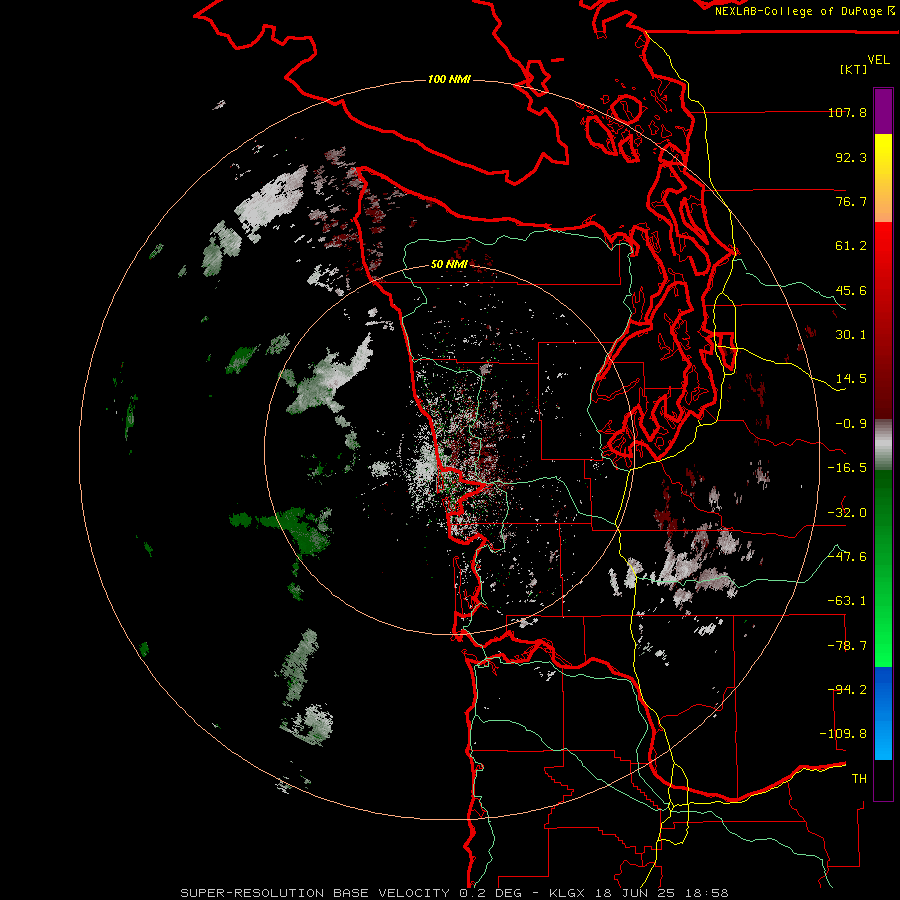This screenshot has width=900, height=900.
Task: Click the SUPER-RESOLUTION BASE VELOCITY caption text
Action: [315, 893]
